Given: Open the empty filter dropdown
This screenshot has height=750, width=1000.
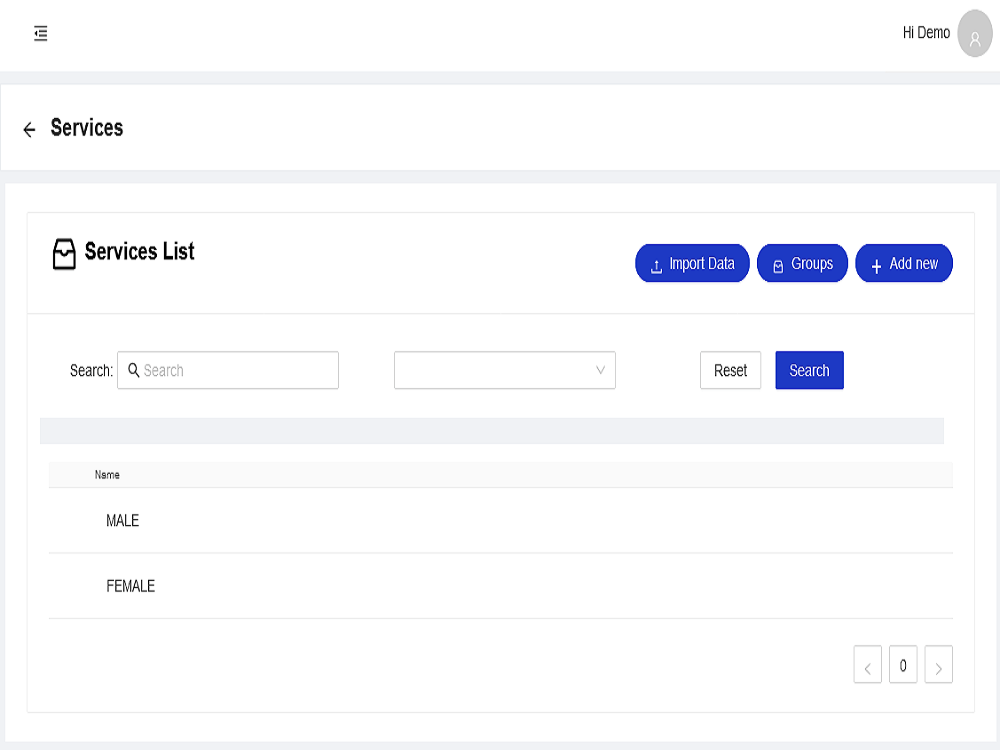Looking at the screenshot, I should pos(504,370).
